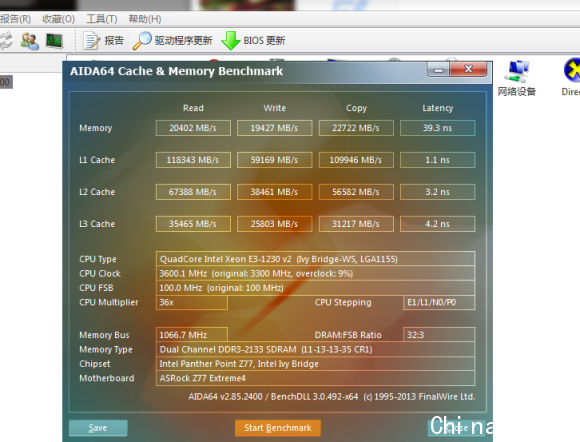Click L1 Cache Write value 59169 MB/s
580x442 pixels.
[x=274, y=160]
